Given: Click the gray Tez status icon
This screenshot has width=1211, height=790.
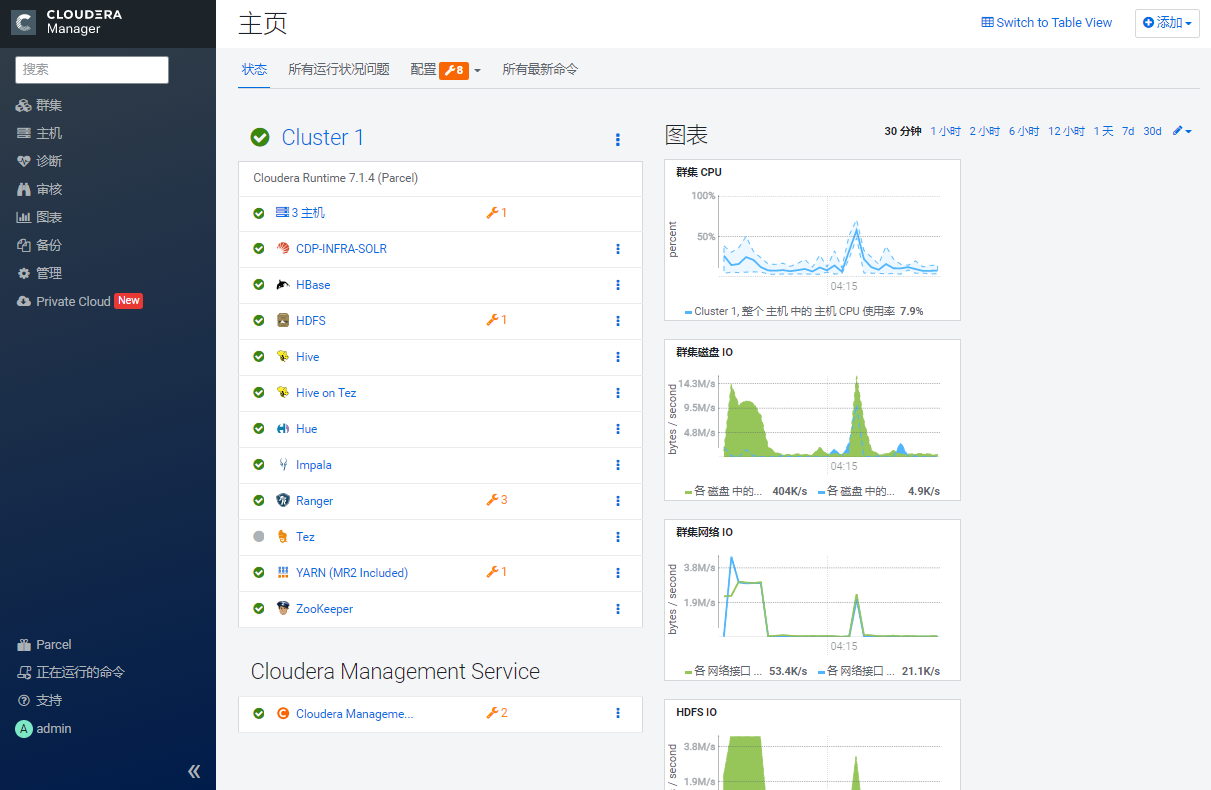Looking at the screenshot, I should click(259, 537).
